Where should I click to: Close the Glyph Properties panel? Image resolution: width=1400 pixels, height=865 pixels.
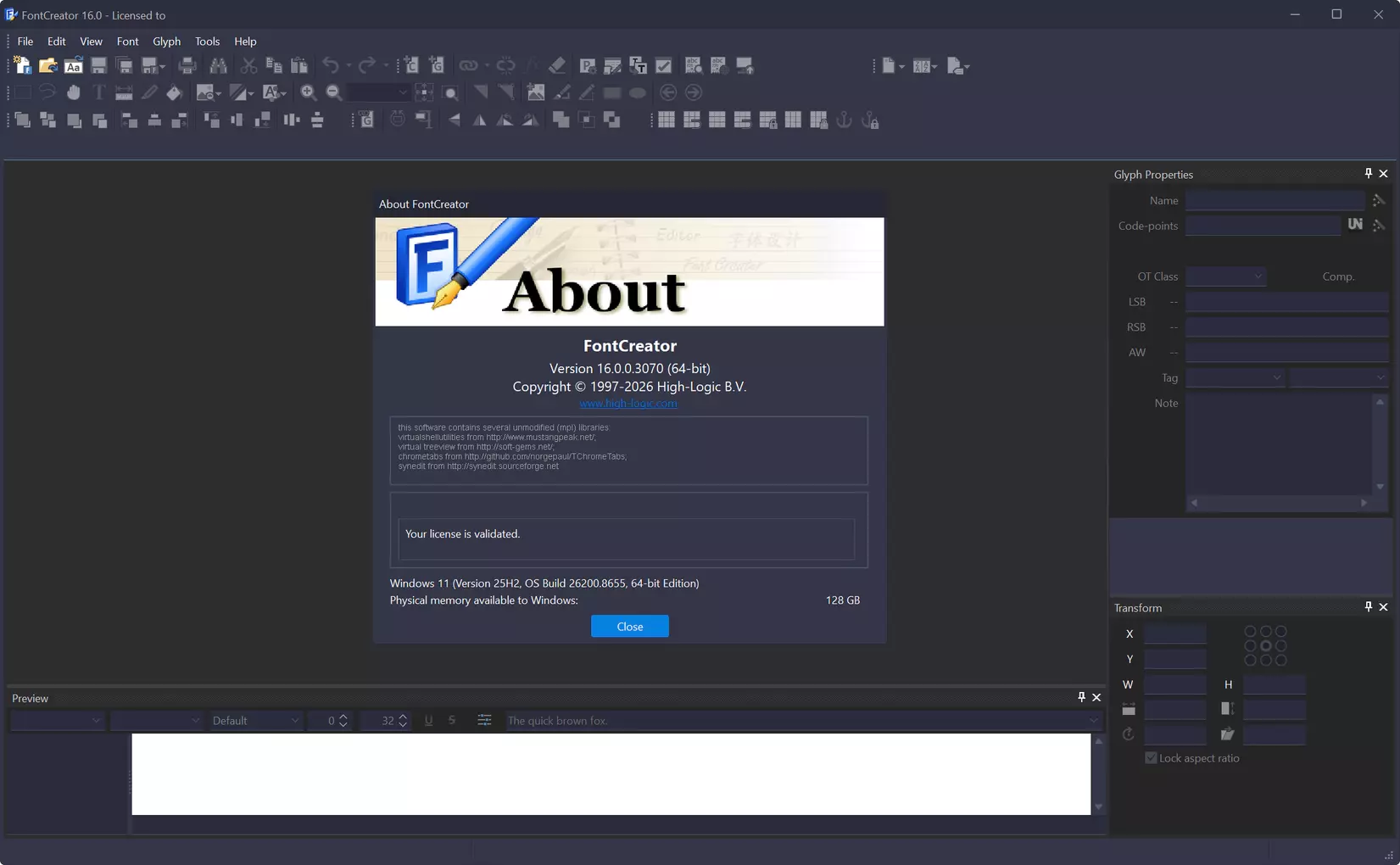pyautogui.click(x=1383, y=173)
